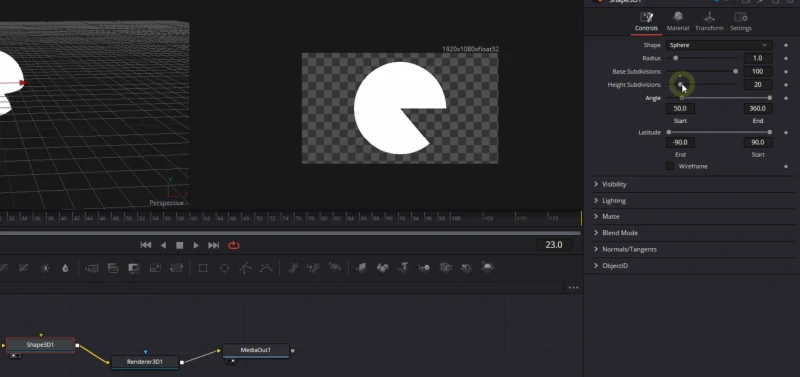Add a Brightness Contrast node from toolbar
The width and height of the screenshot is (800, 377).
[45, 268]
